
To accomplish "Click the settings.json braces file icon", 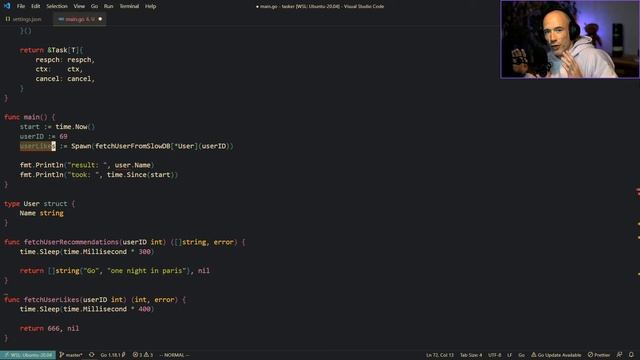I will 8,19.
